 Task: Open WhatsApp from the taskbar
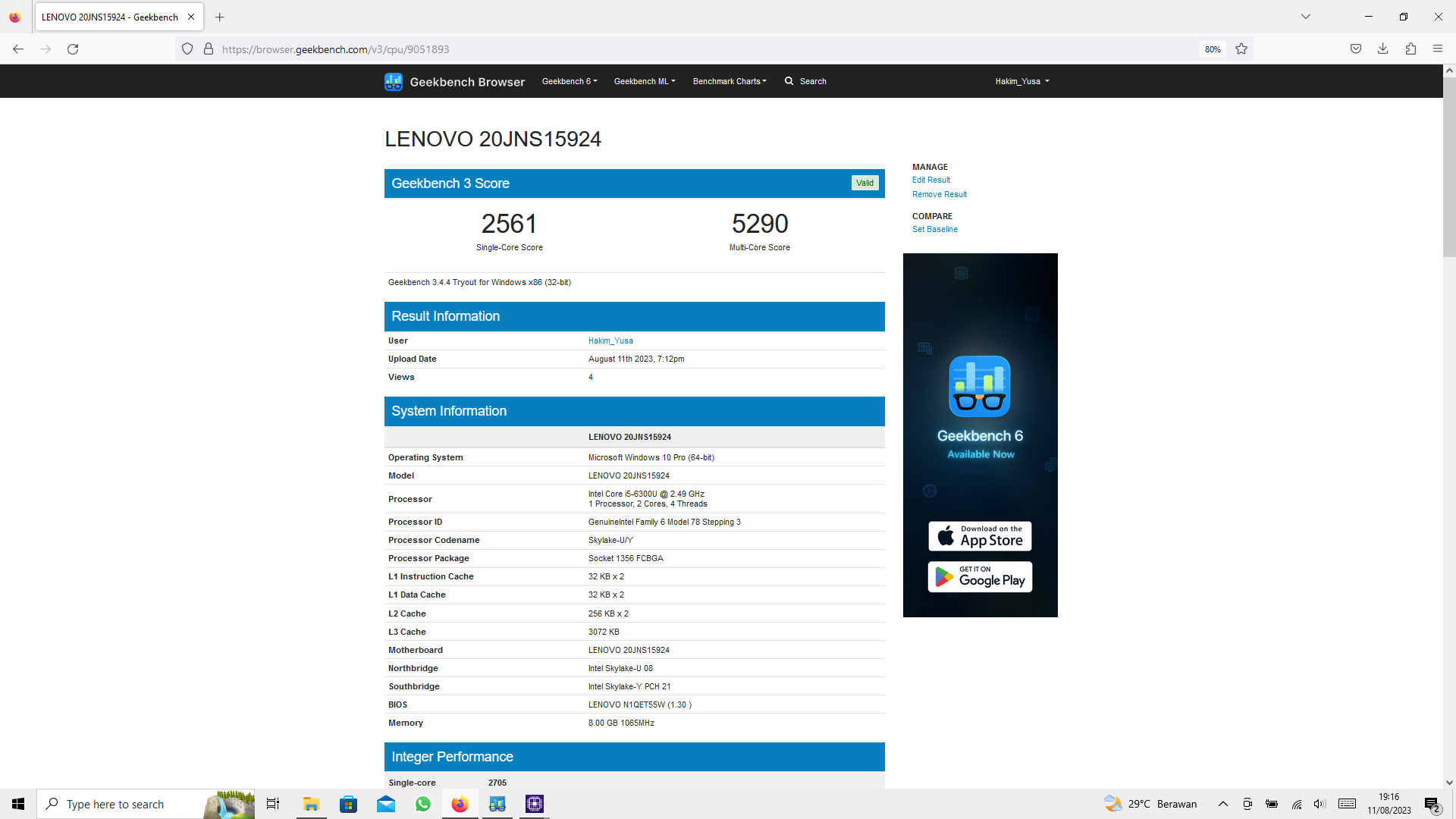pyautogui.click(x=423, y=804)
